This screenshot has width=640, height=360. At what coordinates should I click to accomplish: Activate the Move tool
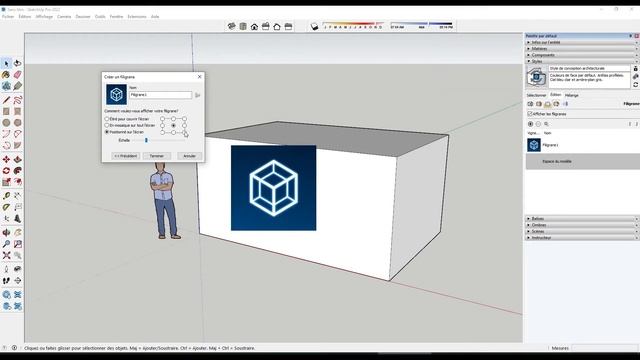pos(6,159)
